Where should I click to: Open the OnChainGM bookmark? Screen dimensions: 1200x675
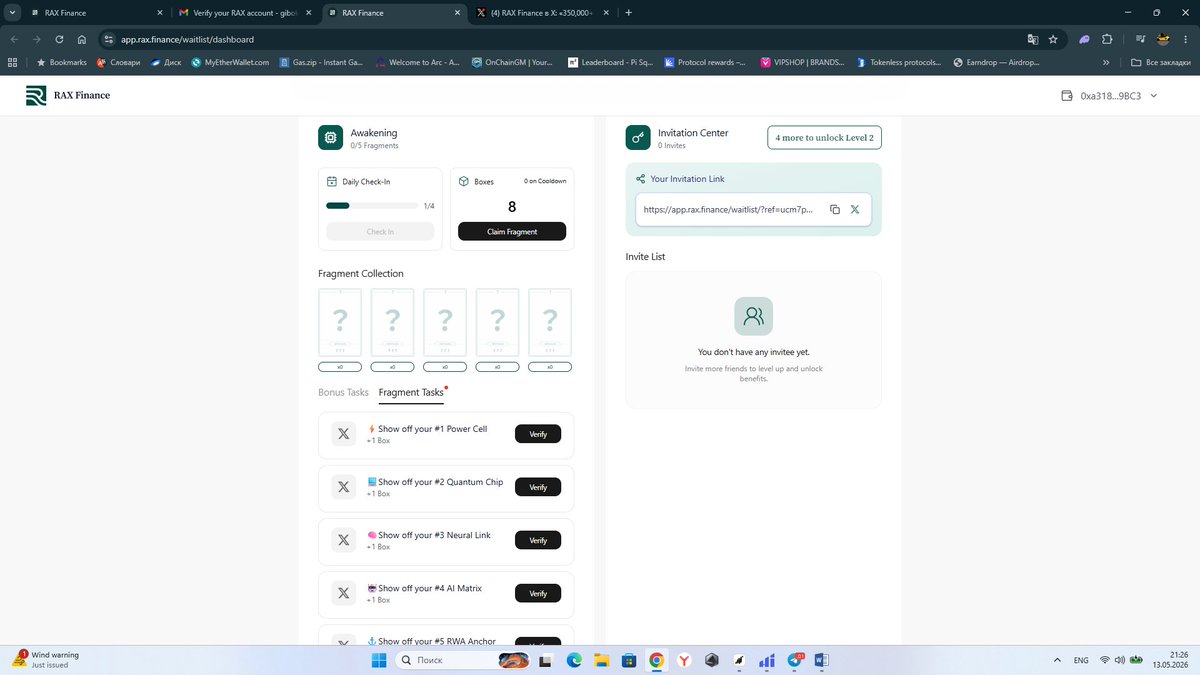(512, 62)
